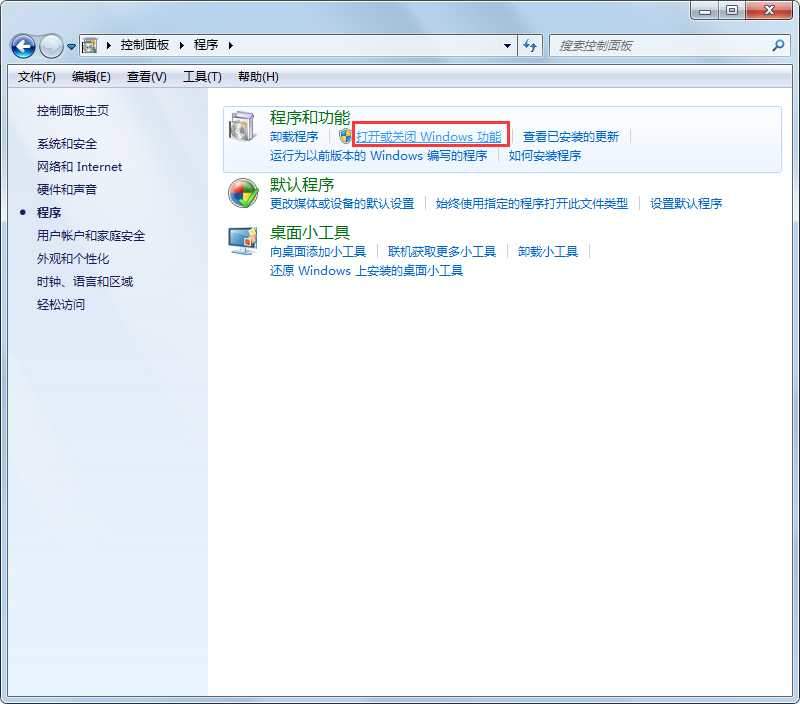Select 网络和 Internet in the sidebar
This screenshot has width=800, height=704.
pos(78,166)
